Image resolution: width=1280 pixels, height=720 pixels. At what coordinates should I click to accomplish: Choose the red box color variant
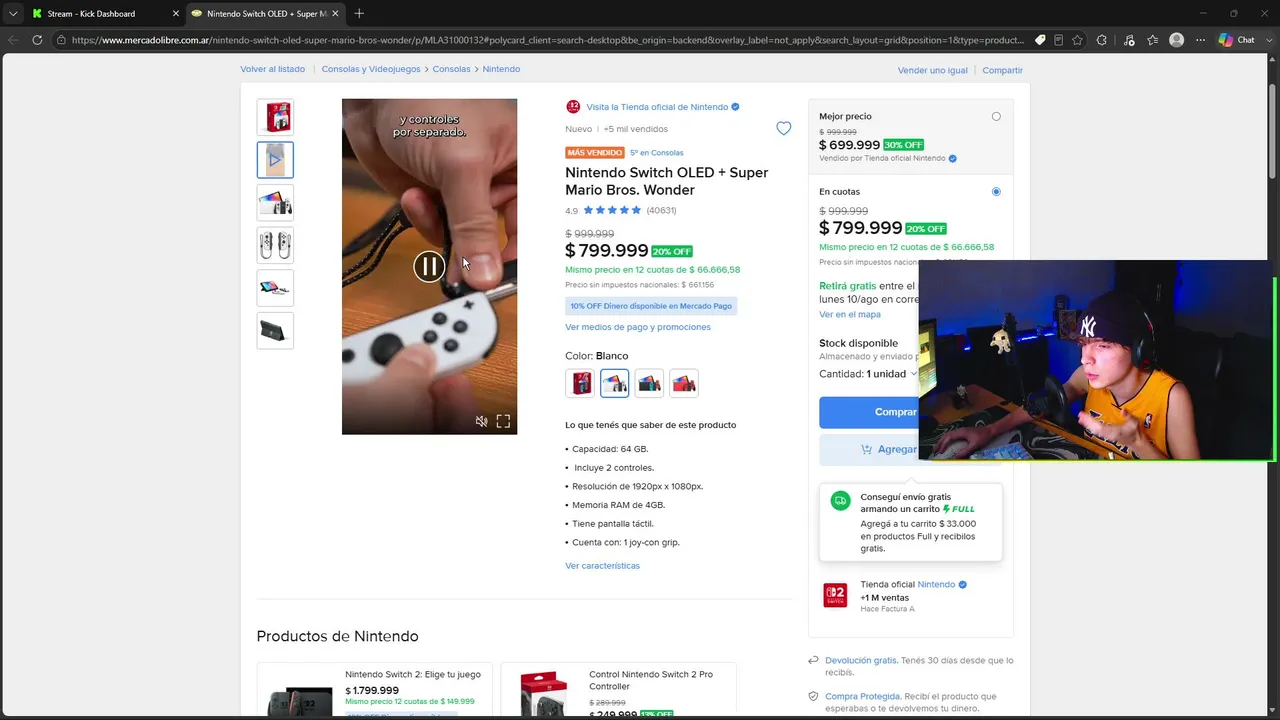580,383
